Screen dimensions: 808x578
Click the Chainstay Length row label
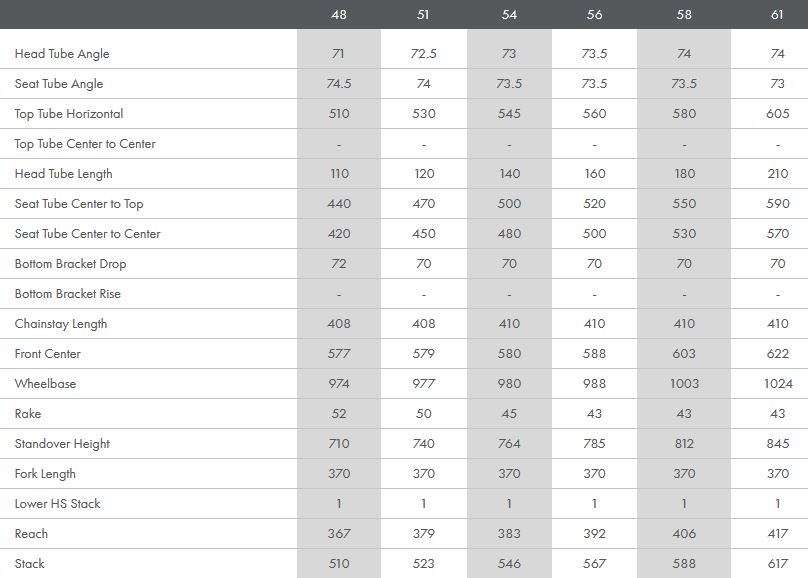61,324
